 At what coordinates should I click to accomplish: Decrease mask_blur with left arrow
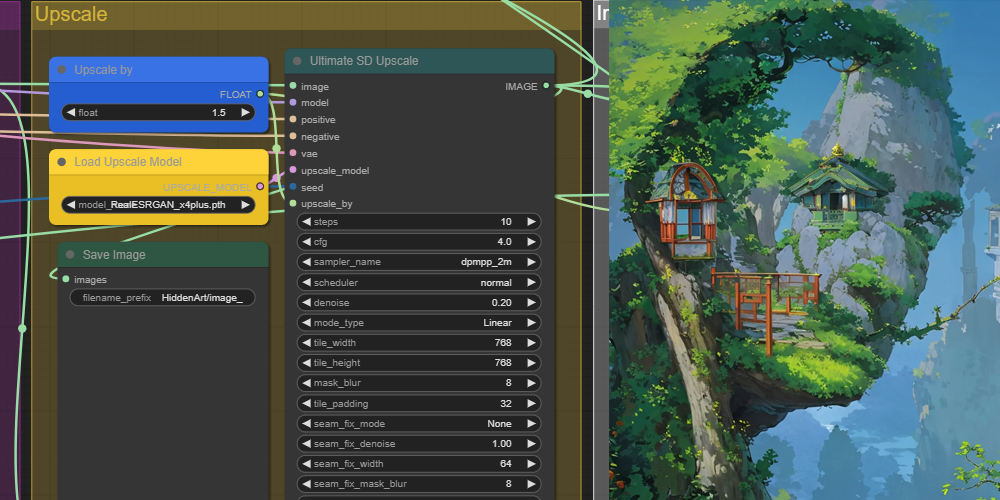click(307, 383)
